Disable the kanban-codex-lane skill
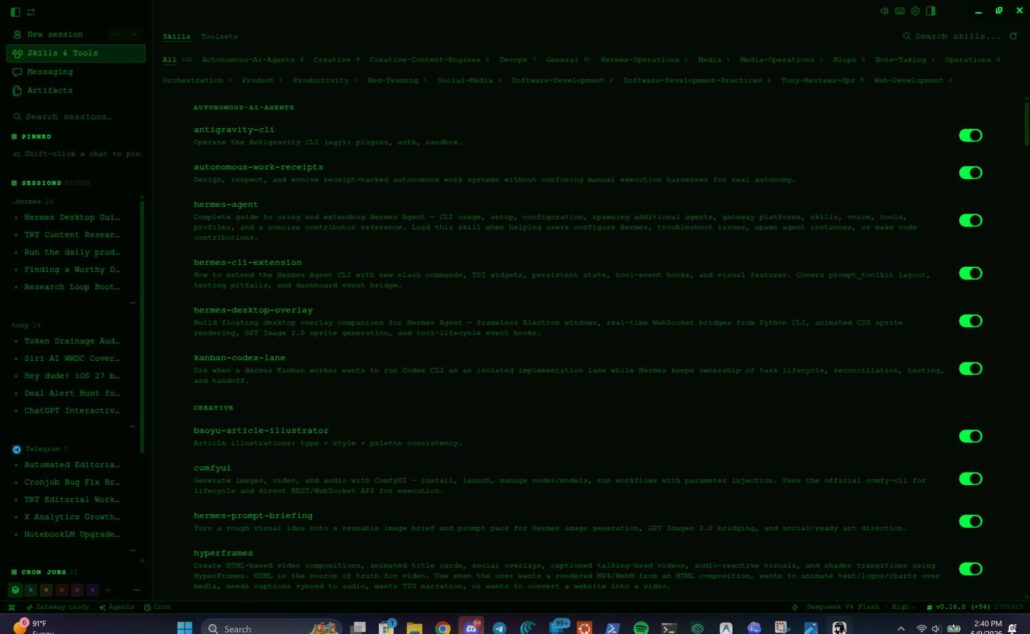Screen dimensions: 1030x634 coord(970,369)
